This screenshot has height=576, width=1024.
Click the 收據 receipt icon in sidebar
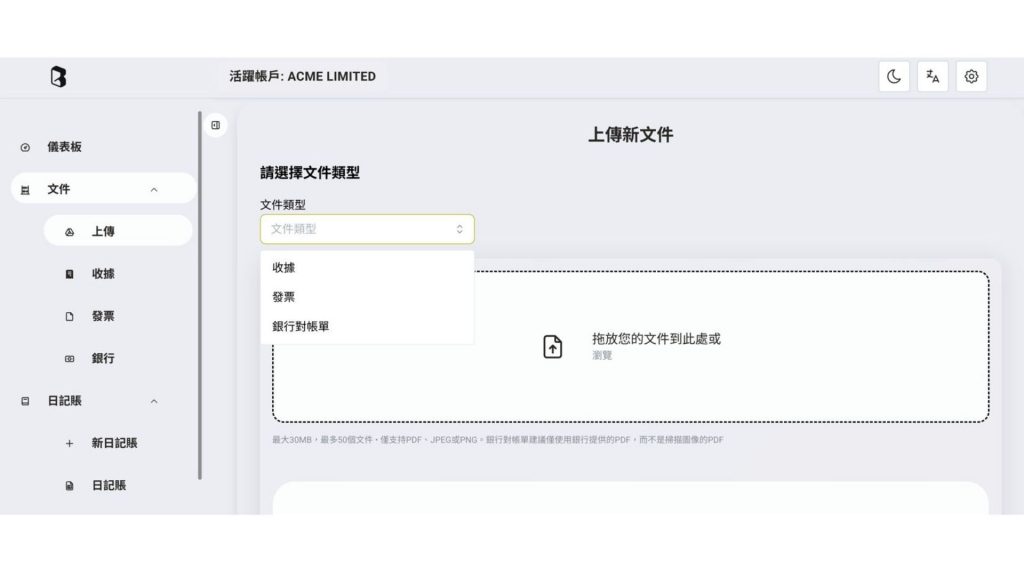pos(70,274)
